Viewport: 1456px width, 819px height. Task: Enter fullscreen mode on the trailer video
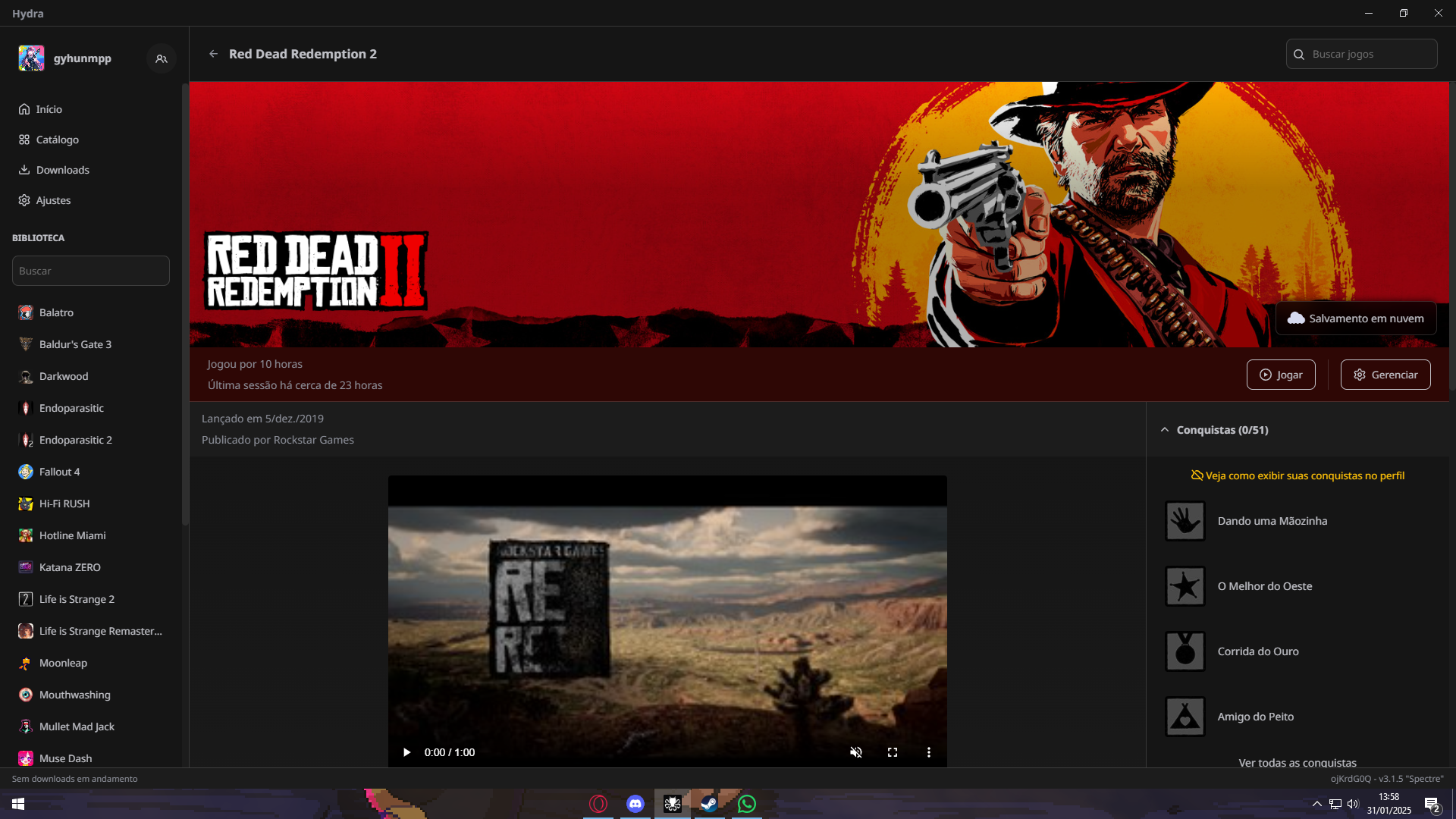(x=893, y=752)
